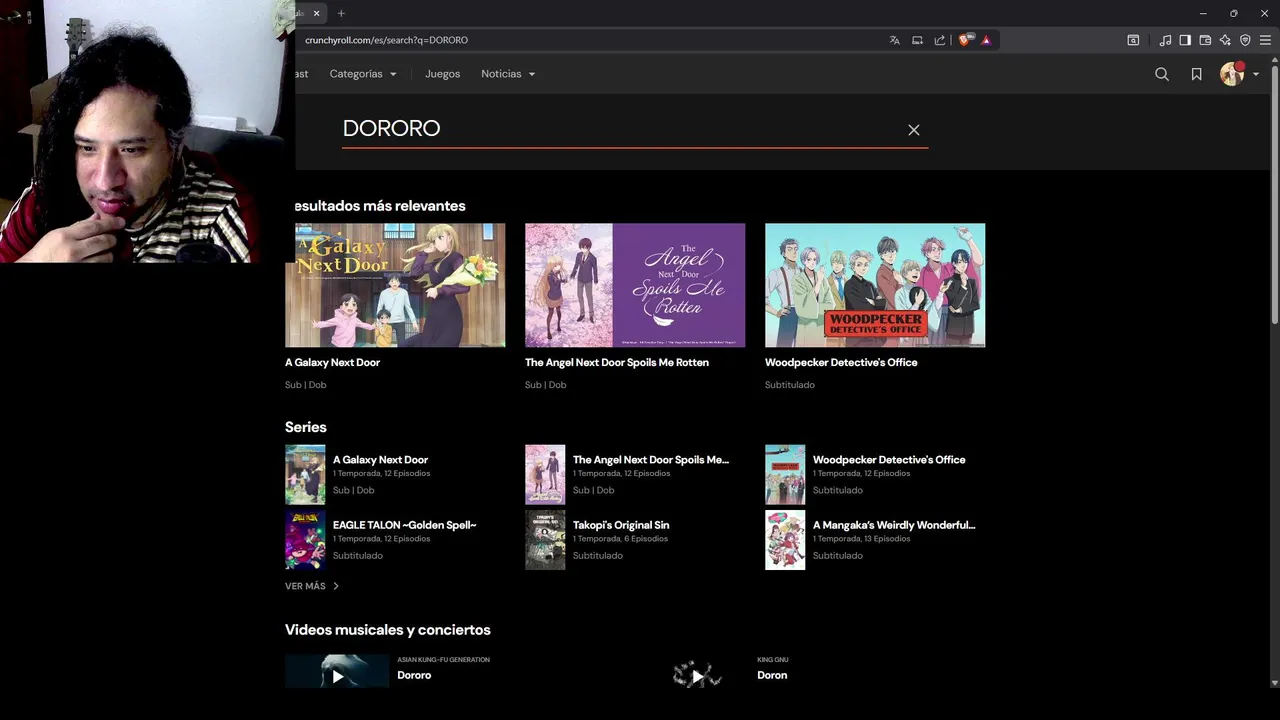
Task: Expand the profile account dropdown arrow
Action: (1256, 75)
